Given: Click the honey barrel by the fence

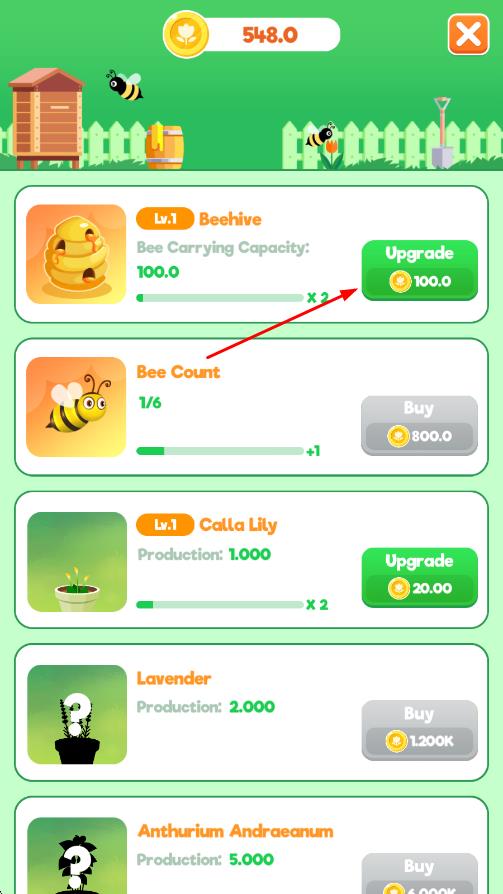Looking at the screenshot, I should pyautogui.click(x=164, y=146).
